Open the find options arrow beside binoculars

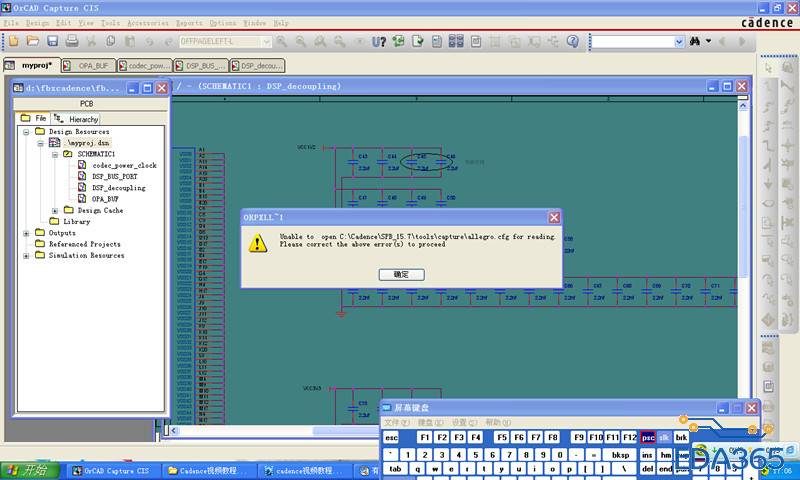(708, 41)
